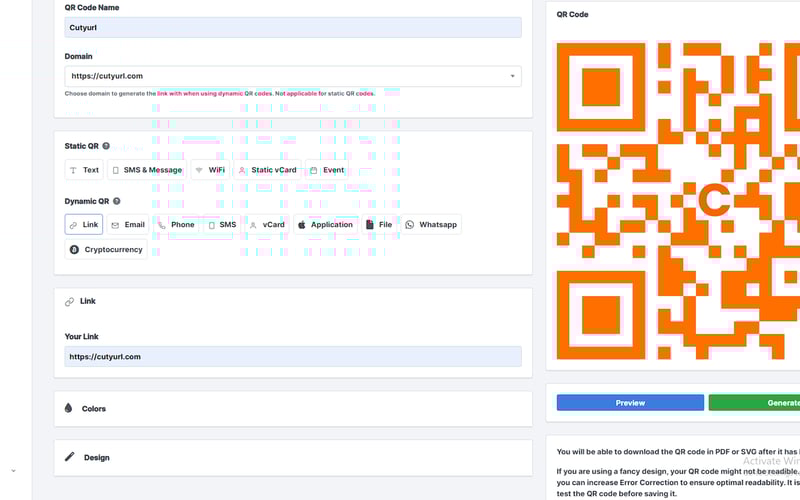The height and width of the screenshot is (500, 800).
Task: Select the vCard dynamic QR type
Action: click(267, 224)
